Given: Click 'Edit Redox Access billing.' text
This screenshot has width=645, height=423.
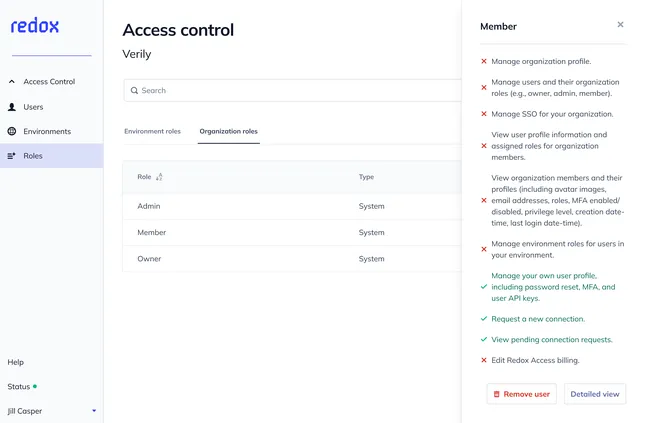Looking at the screenshot, I should (x=535, y=360).
